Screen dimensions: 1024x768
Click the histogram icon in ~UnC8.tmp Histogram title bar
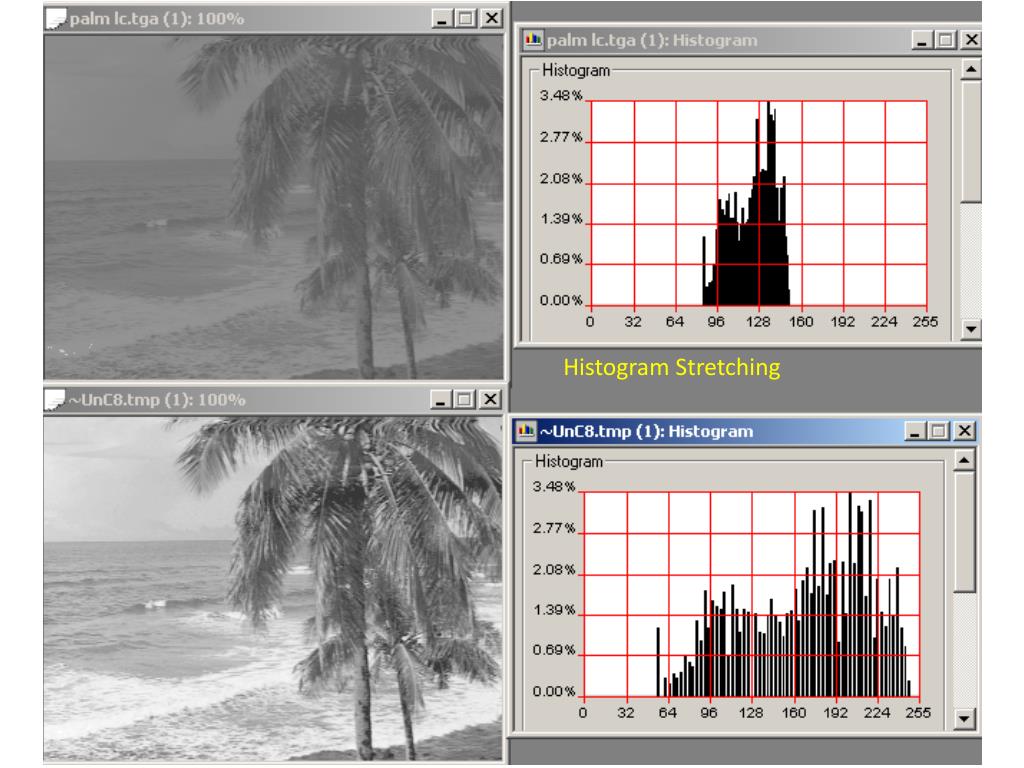526,431
